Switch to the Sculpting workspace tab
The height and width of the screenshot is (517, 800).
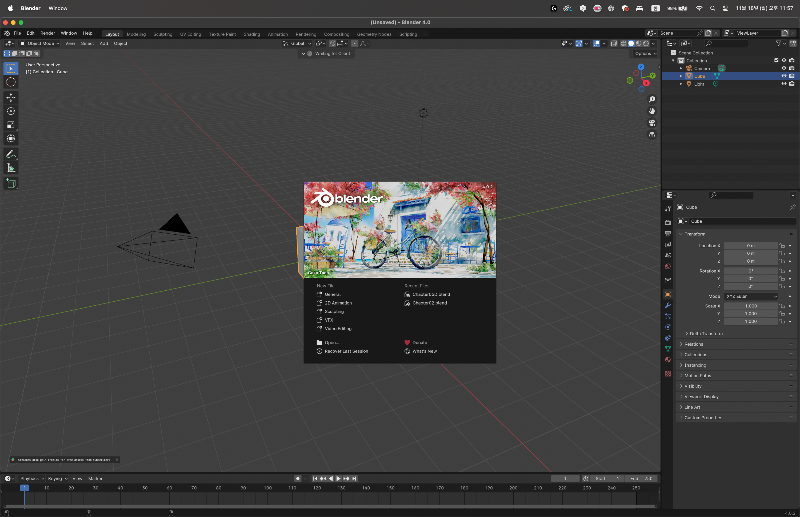(162, 34)
